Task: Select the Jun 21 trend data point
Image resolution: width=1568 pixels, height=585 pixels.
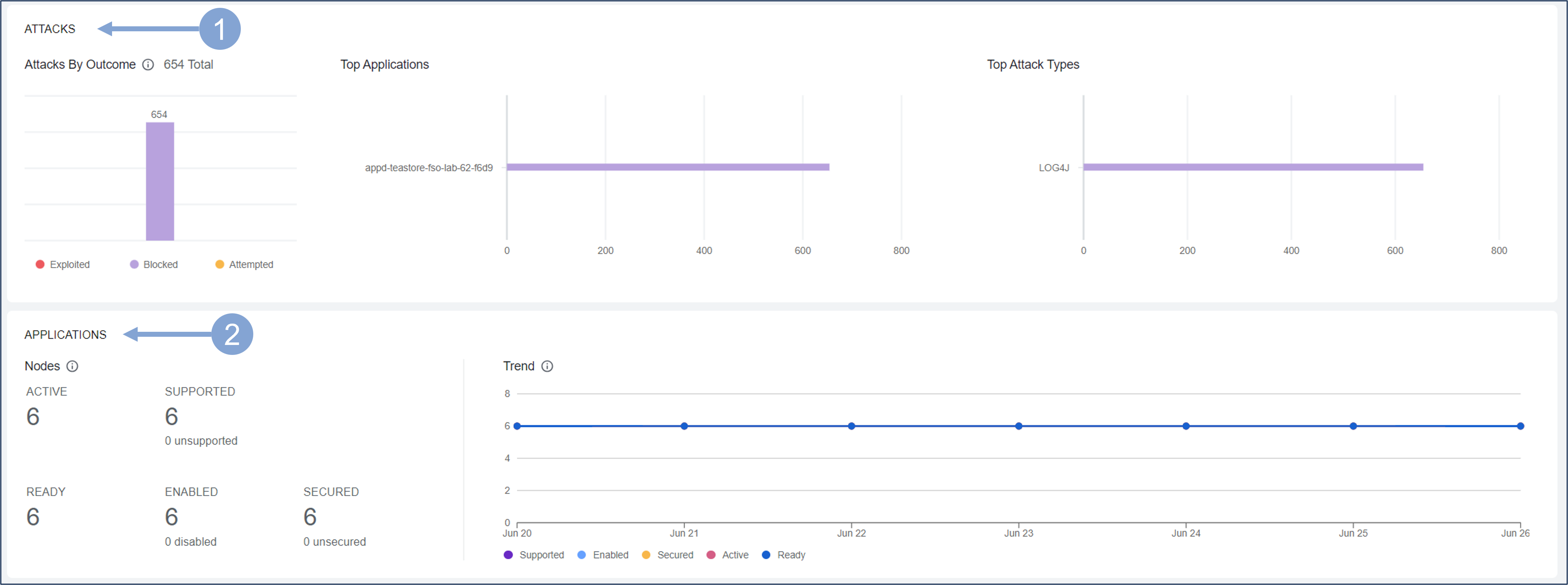Action: (684, 426)
